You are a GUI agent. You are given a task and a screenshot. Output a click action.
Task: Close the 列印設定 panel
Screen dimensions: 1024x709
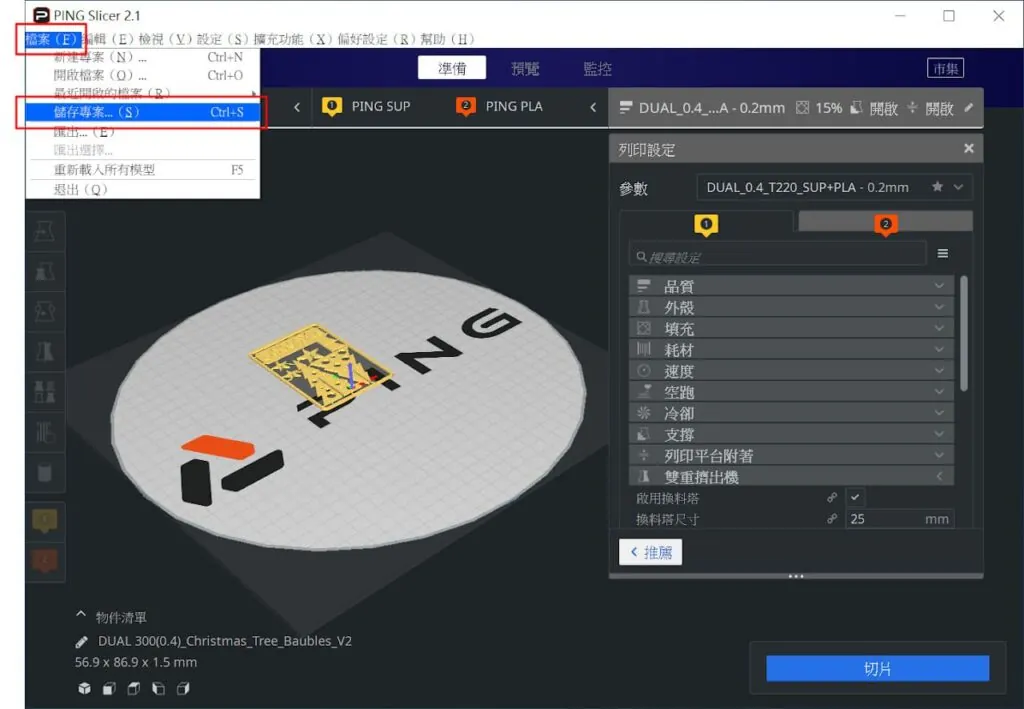coord(968,149)
